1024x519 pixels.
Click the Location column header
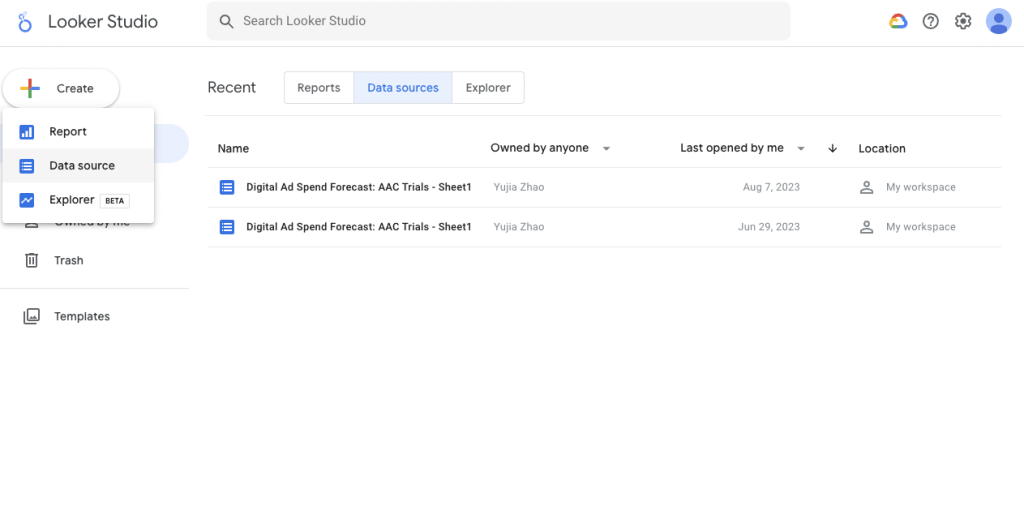(x=882, y=149)
